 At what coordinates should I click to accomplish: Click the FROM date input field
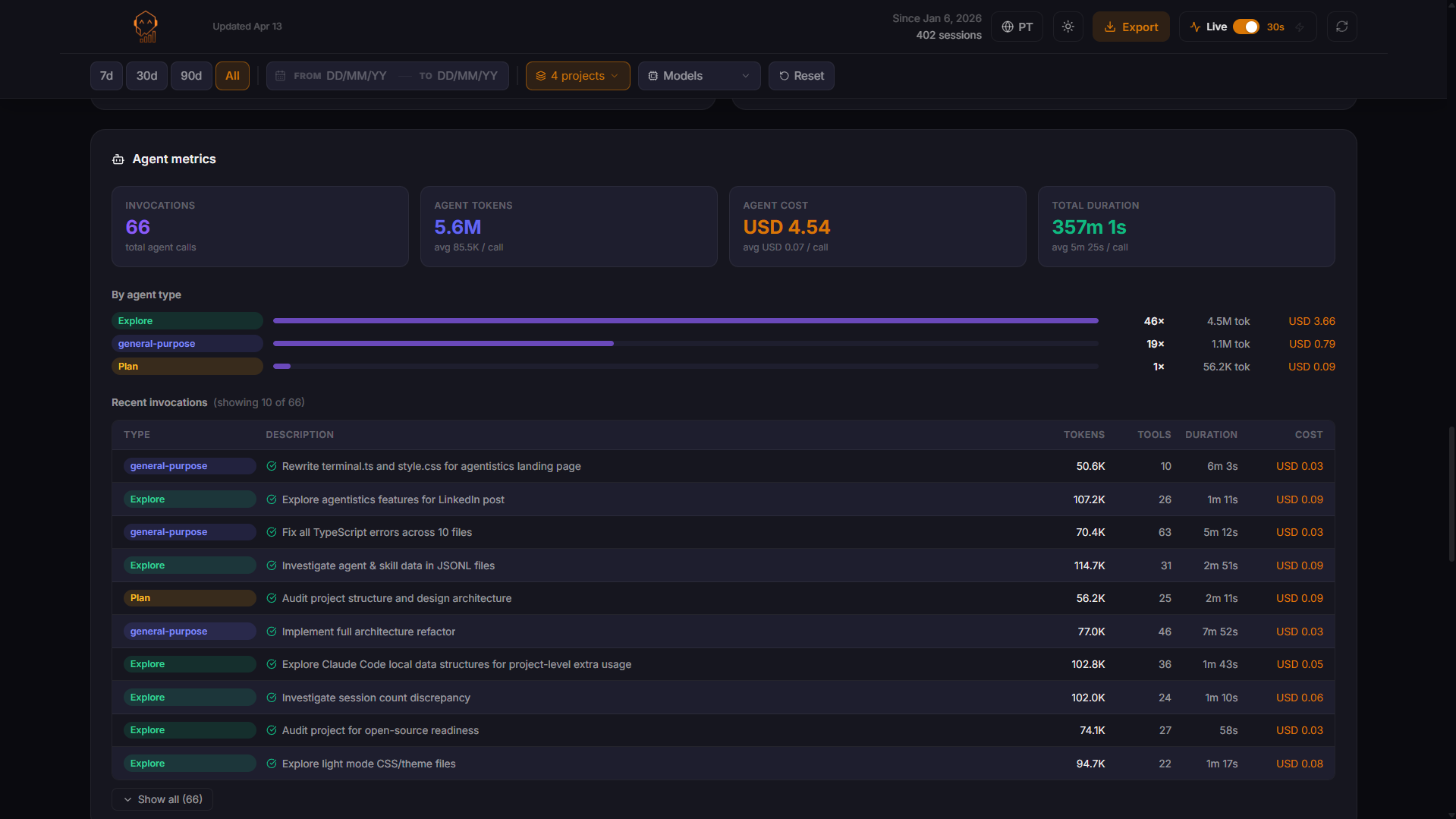click(357, 76)
